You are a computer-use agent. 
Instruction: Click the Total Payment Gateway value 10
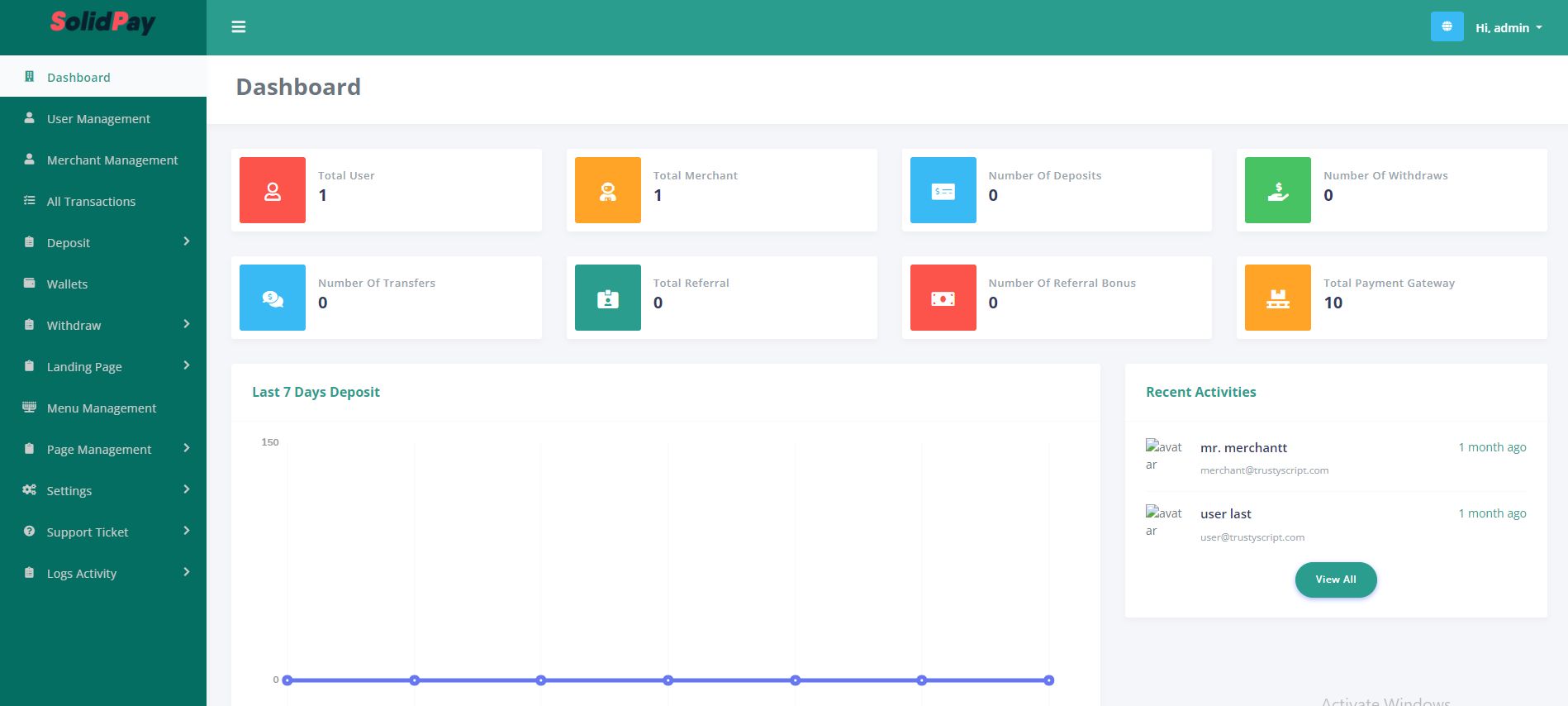[x=1333, y=303]
